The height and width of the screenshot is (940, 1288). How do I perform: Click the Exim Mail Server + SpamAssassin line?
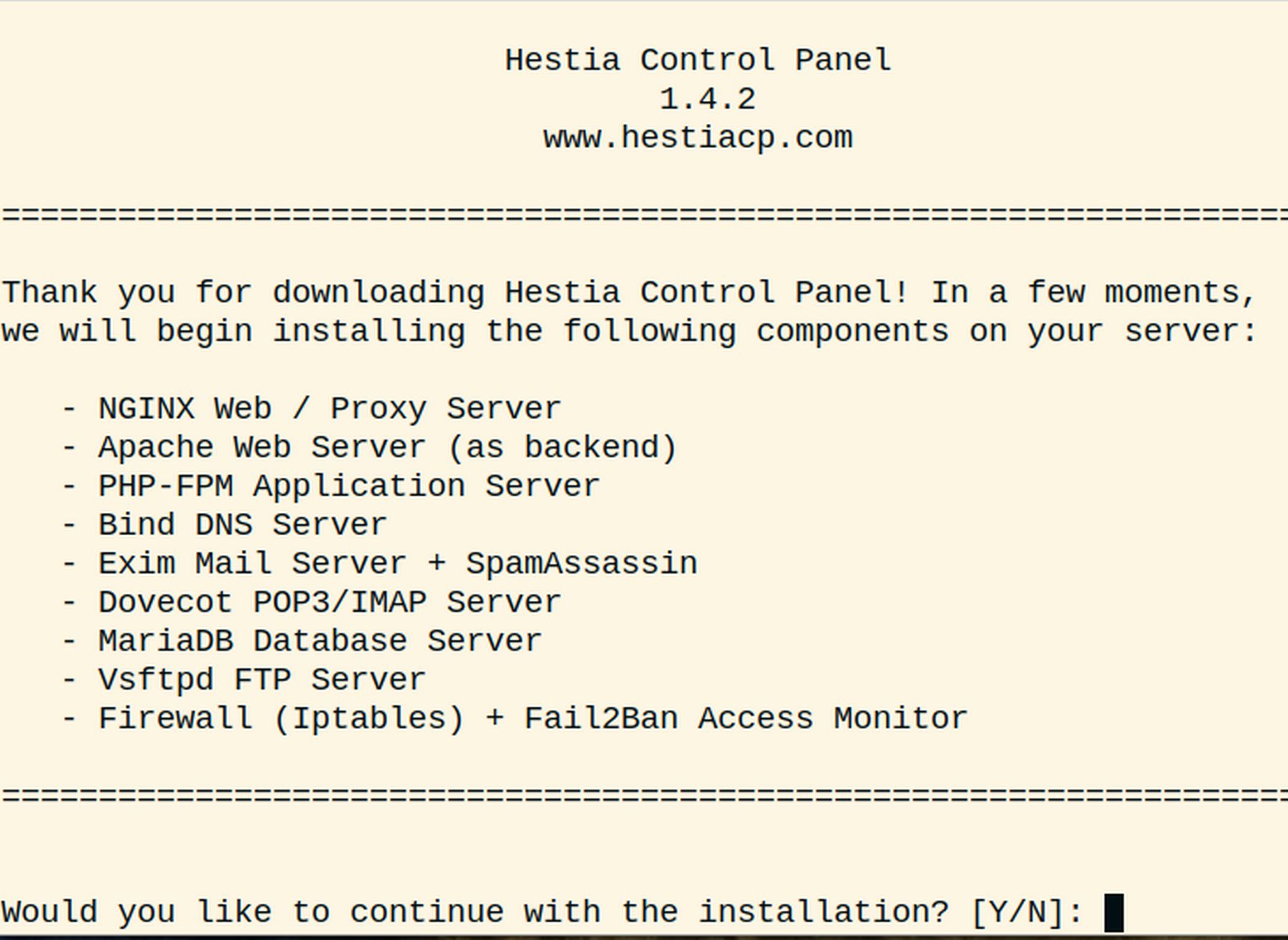pos(379,564)
